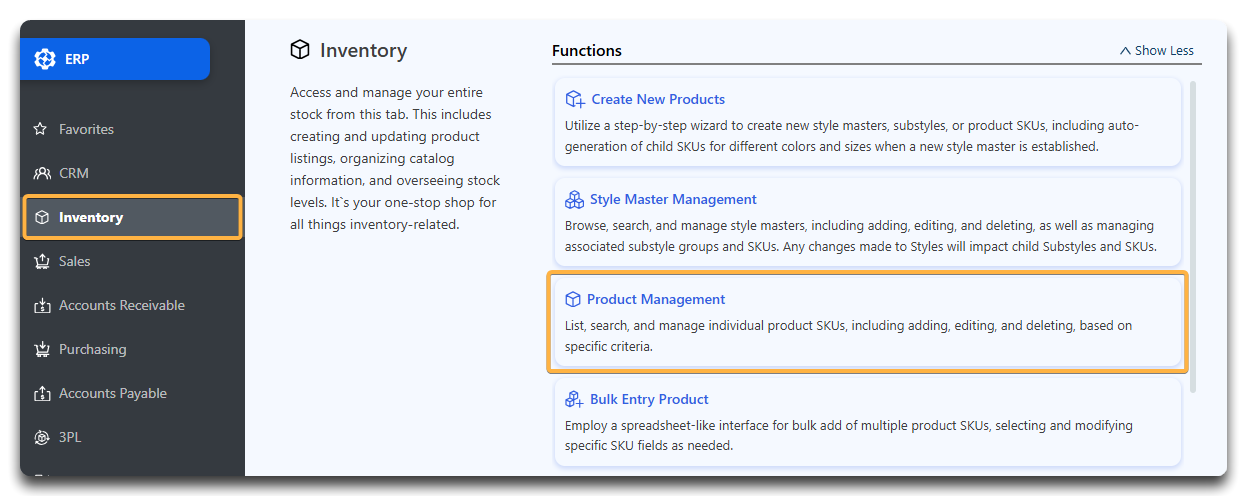
Task: Click the Style Master Management cubes icon
Action: pyautogui.click(x=574, y=199)
